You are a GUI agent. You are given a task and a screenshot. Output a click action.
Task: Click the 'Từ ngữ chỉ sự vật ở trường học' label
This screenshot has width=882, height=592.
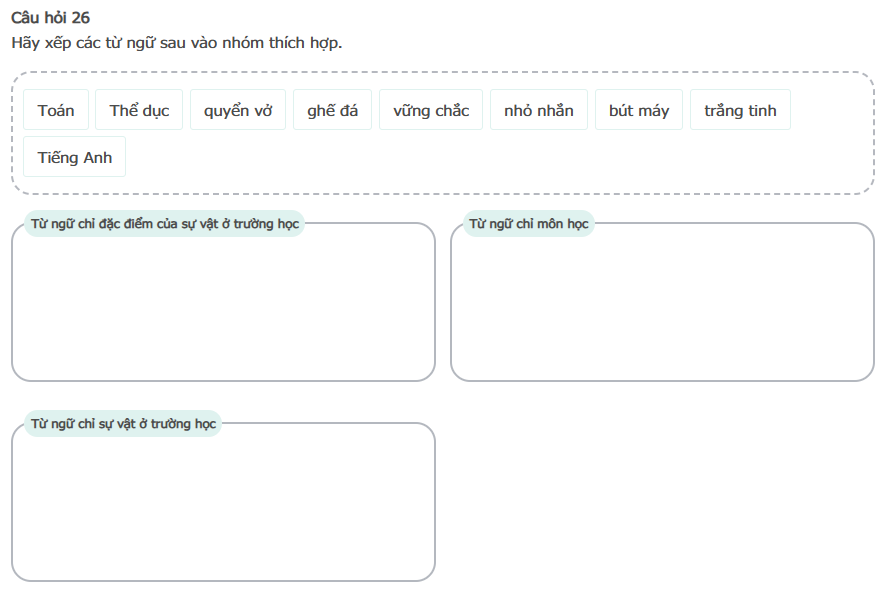[123, 423]
